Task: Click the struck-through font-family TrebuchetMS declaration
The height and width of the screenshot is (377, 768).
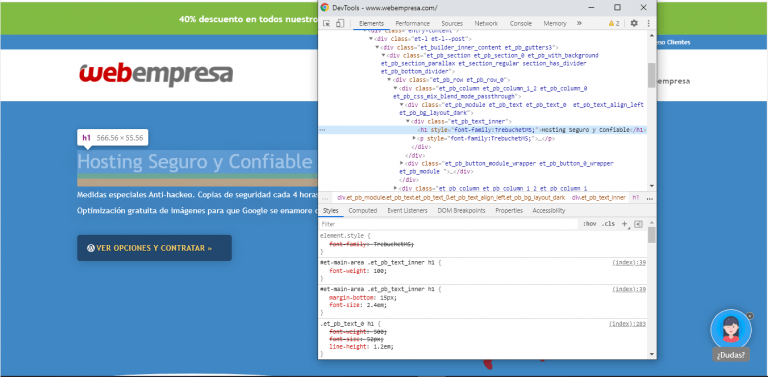Action: tap(372, 244)
